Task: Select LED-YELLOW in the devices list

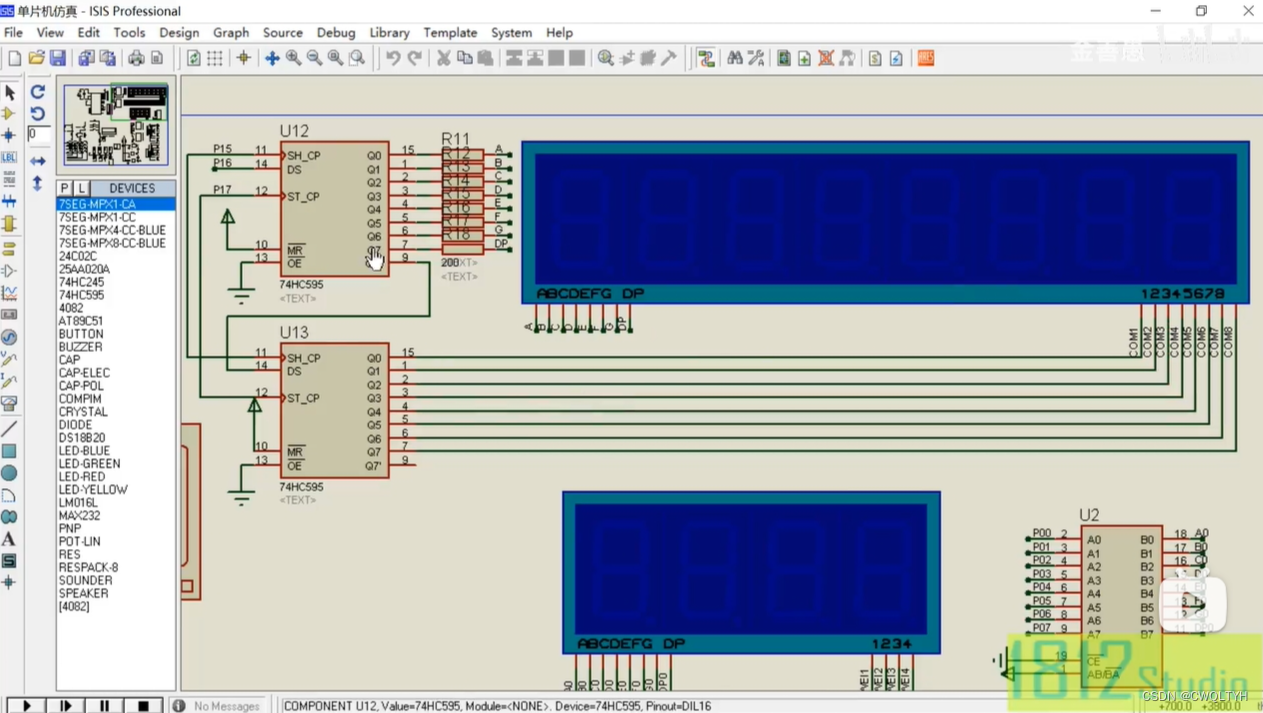Action: point(116,490)
